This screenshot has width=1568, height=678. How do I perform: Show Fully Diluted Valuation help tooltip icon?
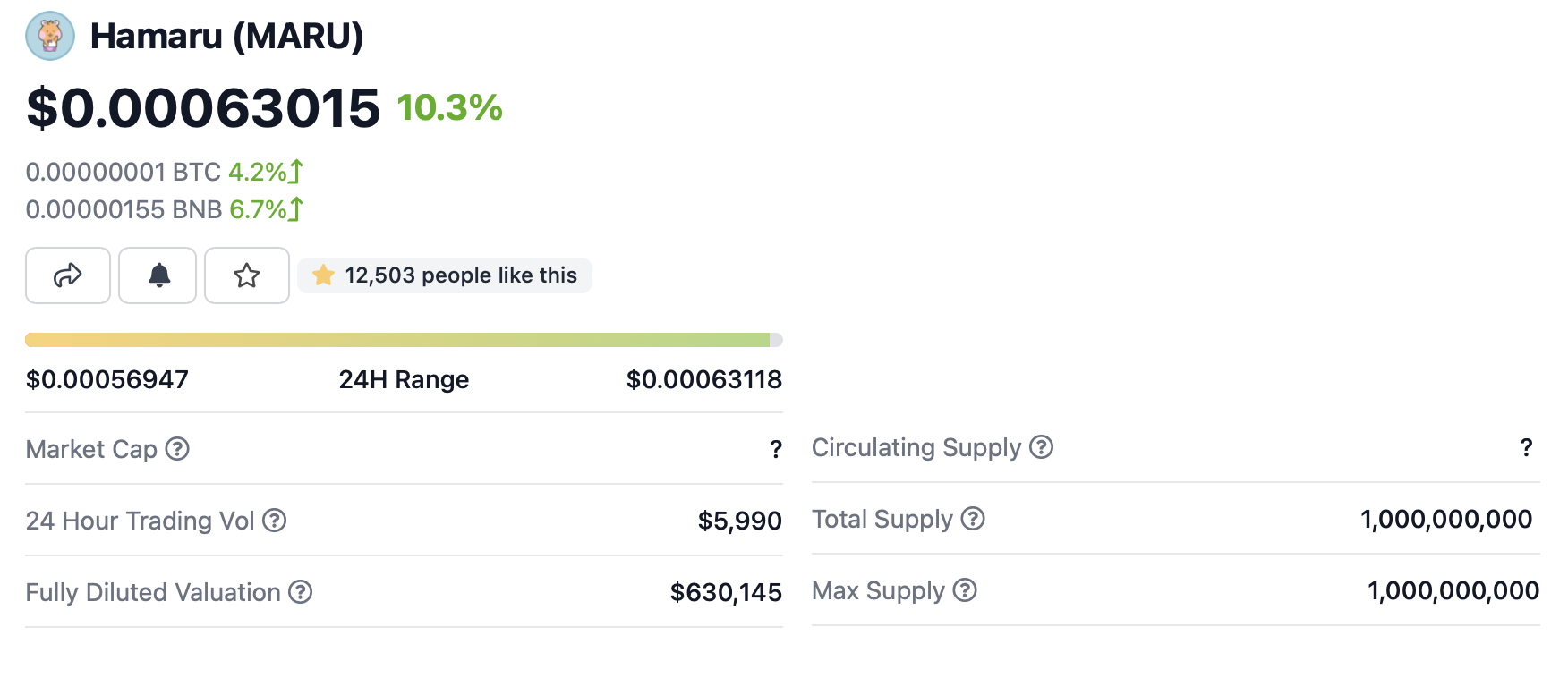pos(301,592)
